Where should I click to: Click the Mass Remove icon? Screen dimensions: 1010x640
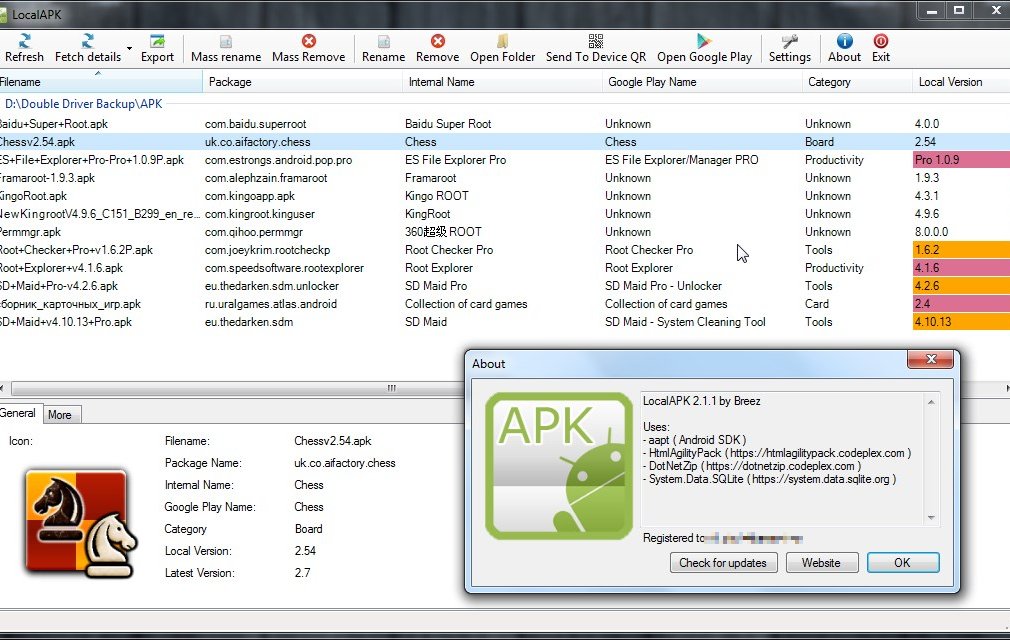(309, 41)
